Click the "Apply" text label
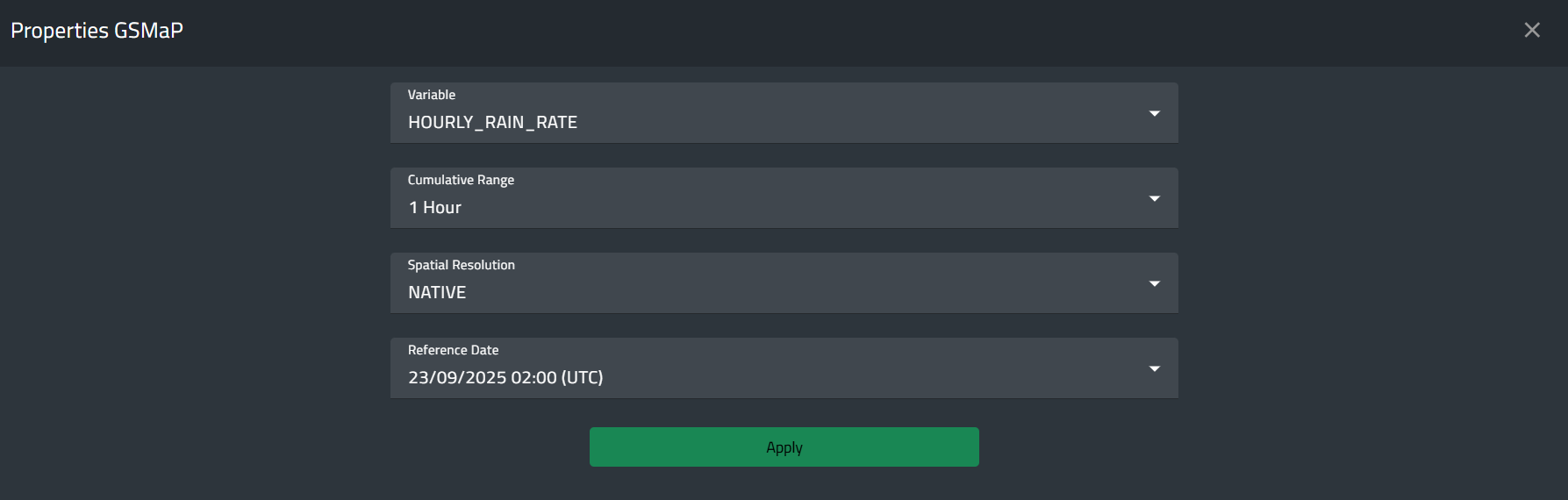 (x=784, y=447)
